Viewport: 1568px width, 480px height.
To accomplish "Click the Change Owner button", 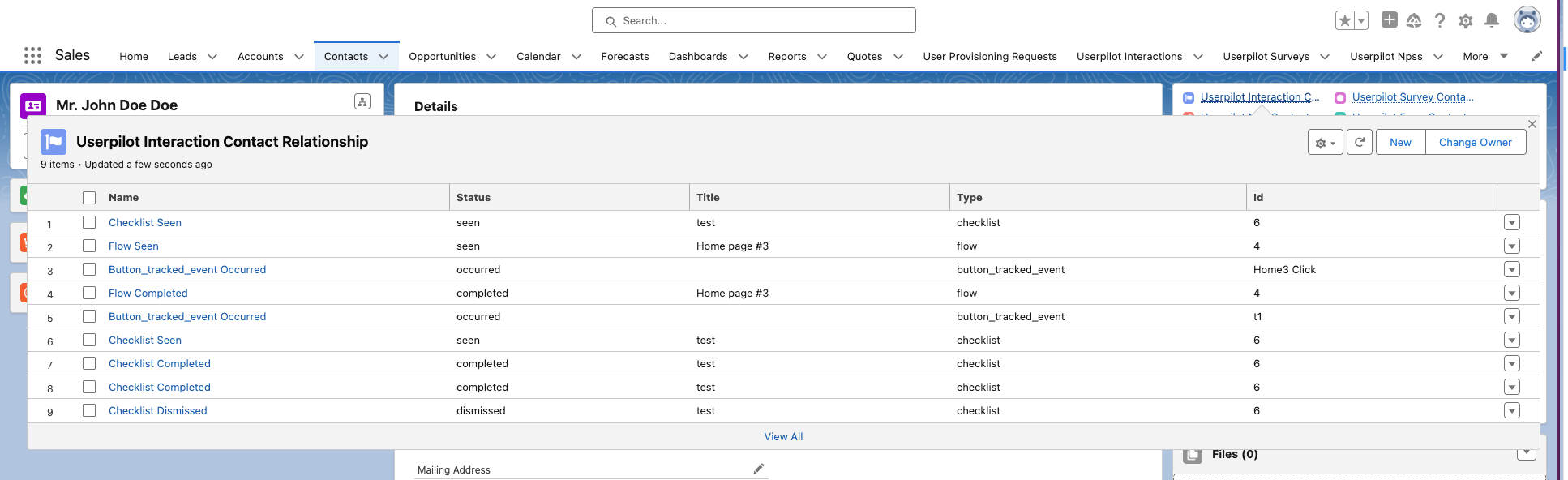I will (1475, 142).
